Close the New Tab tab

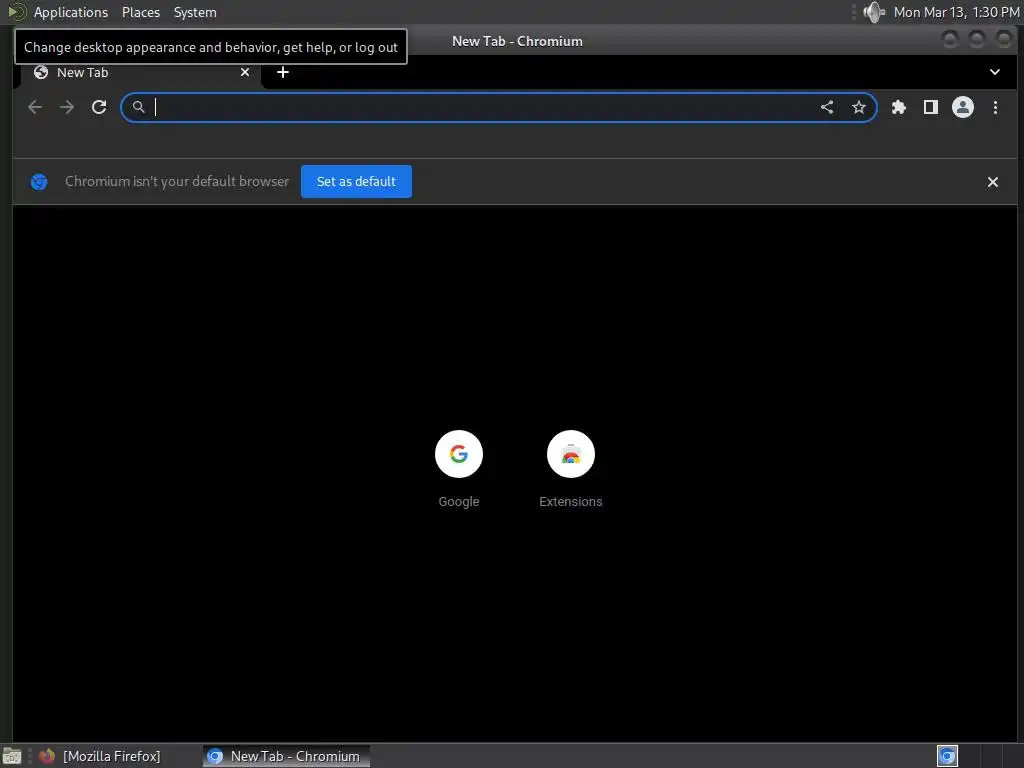point(245,72)
